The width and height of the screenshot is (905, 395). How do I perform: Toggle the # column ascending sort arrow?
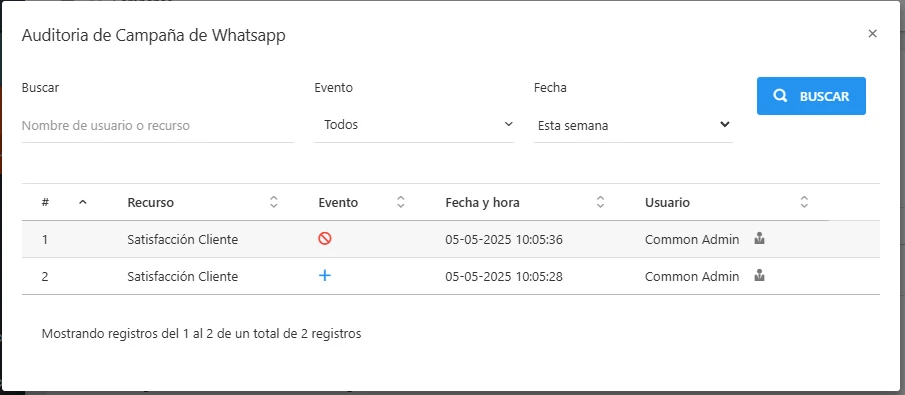83,202
